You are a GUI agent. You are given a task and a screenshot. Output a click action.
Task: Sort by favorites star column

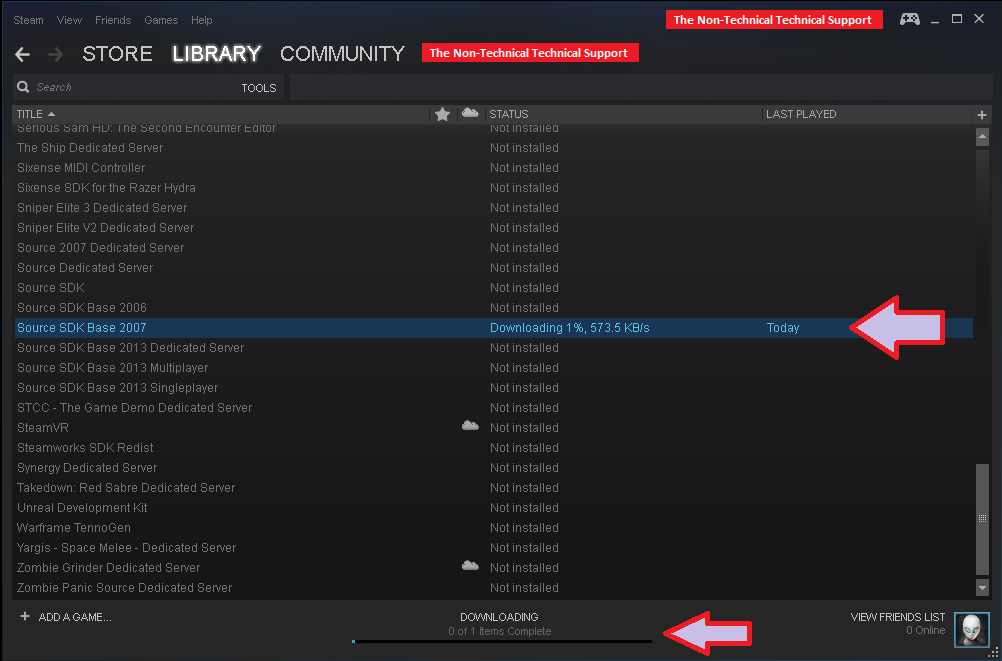(442, 114)
